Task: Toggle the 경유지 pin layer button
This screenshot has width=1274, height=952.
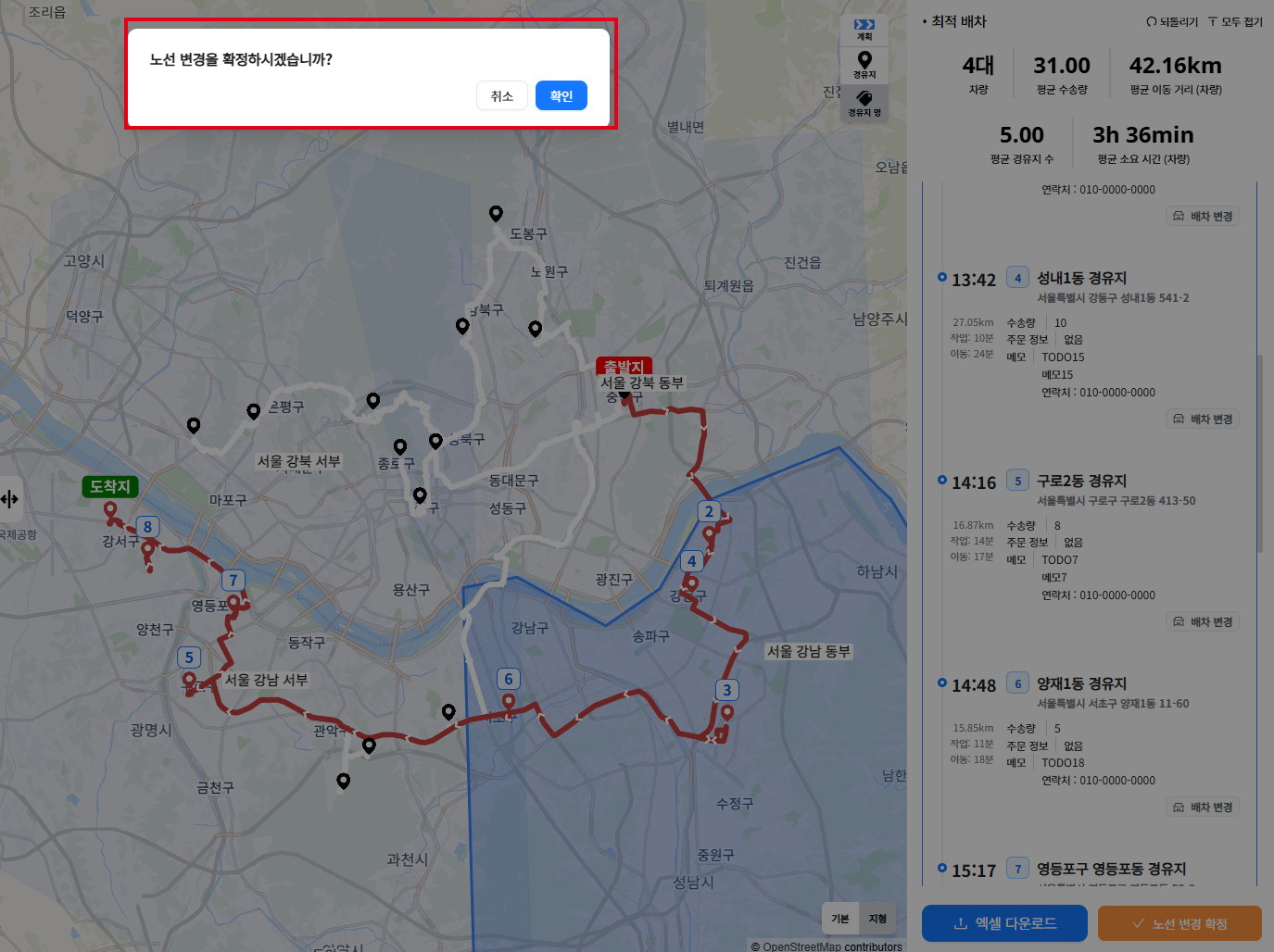Action: (864, 66)
